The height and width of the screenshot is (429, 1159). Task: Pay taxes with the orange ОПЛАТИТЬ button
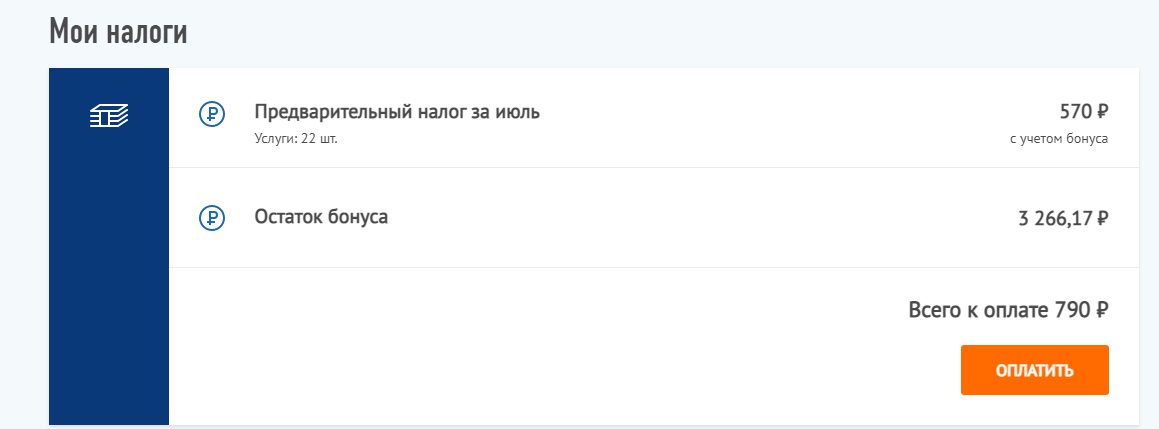point(1035,370)
